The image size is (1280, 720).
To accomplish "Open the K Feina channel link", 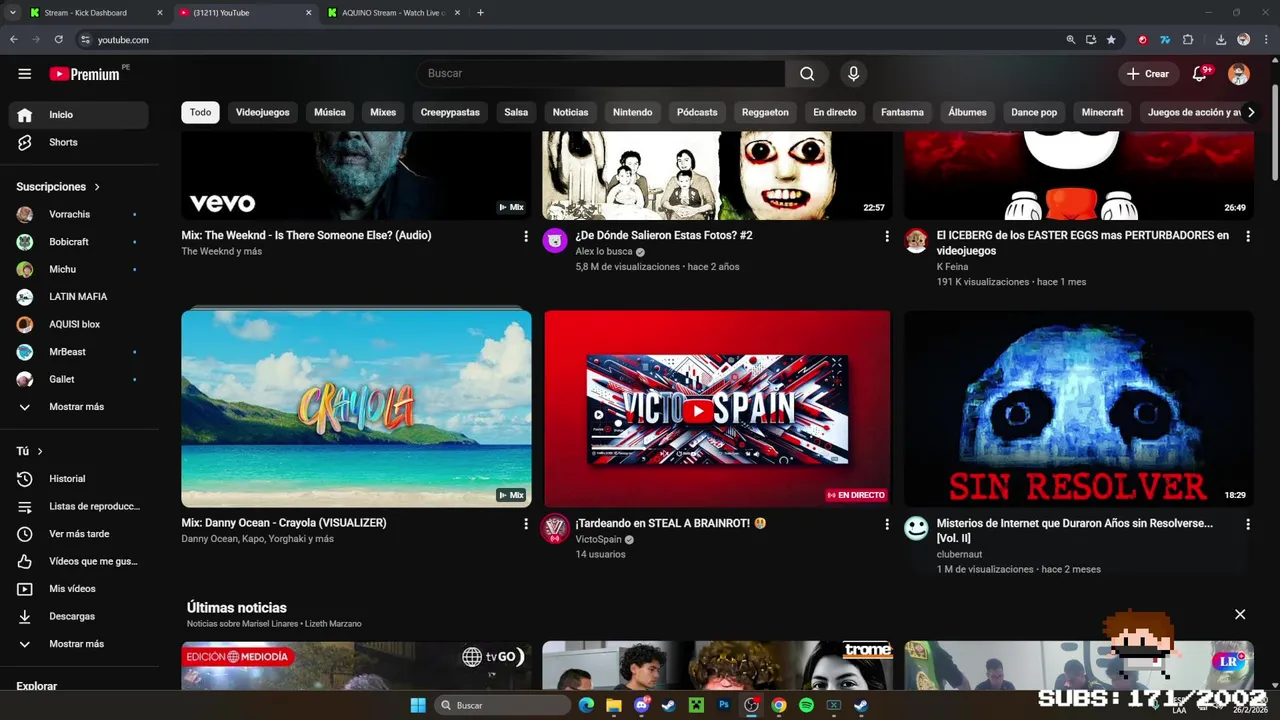I will point(952,267).
